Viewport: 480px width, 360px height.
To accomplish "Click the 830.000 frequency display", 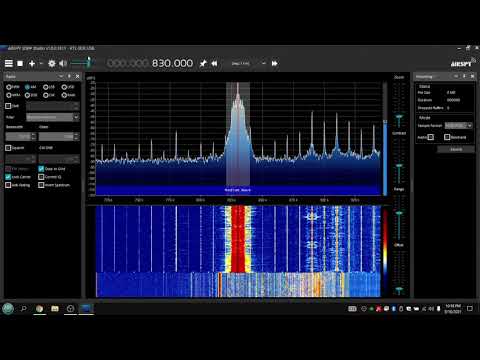I will pyautogui.click(x=172, y=63).
